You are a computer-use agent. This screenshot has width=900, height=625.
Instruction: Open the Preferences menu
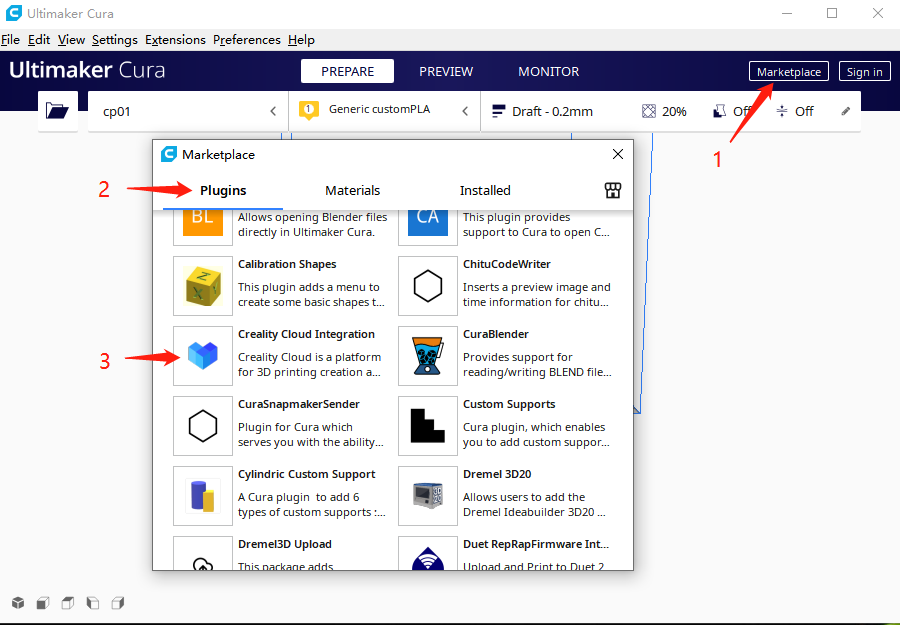(x=246, y=40)
